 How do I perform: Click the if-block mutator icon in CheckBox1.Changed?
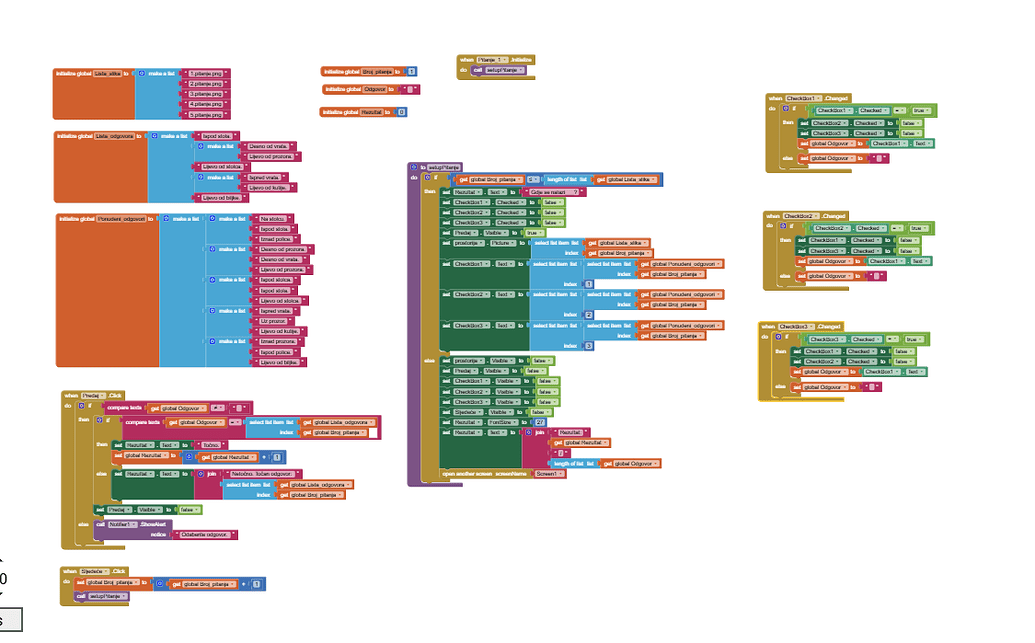coord(785,108)
